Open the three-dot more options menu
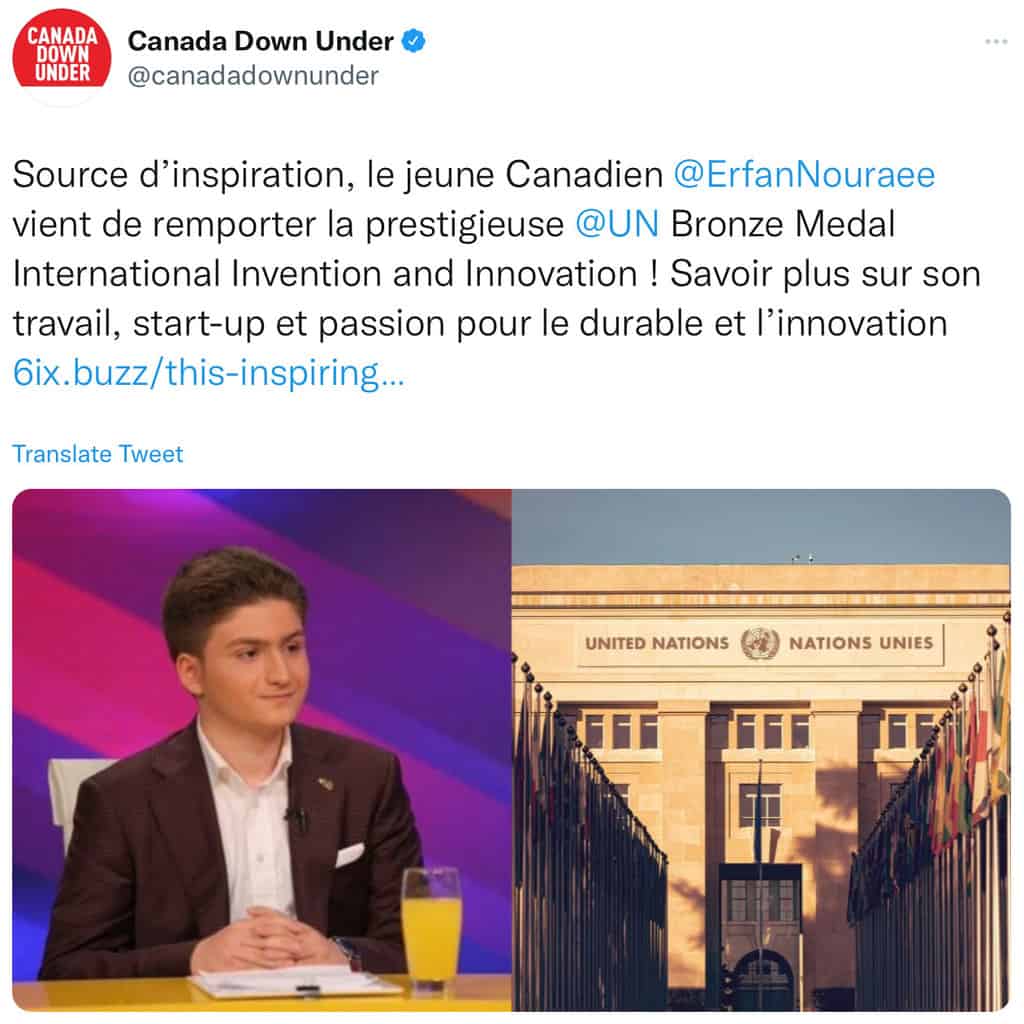 coord(996,42)
